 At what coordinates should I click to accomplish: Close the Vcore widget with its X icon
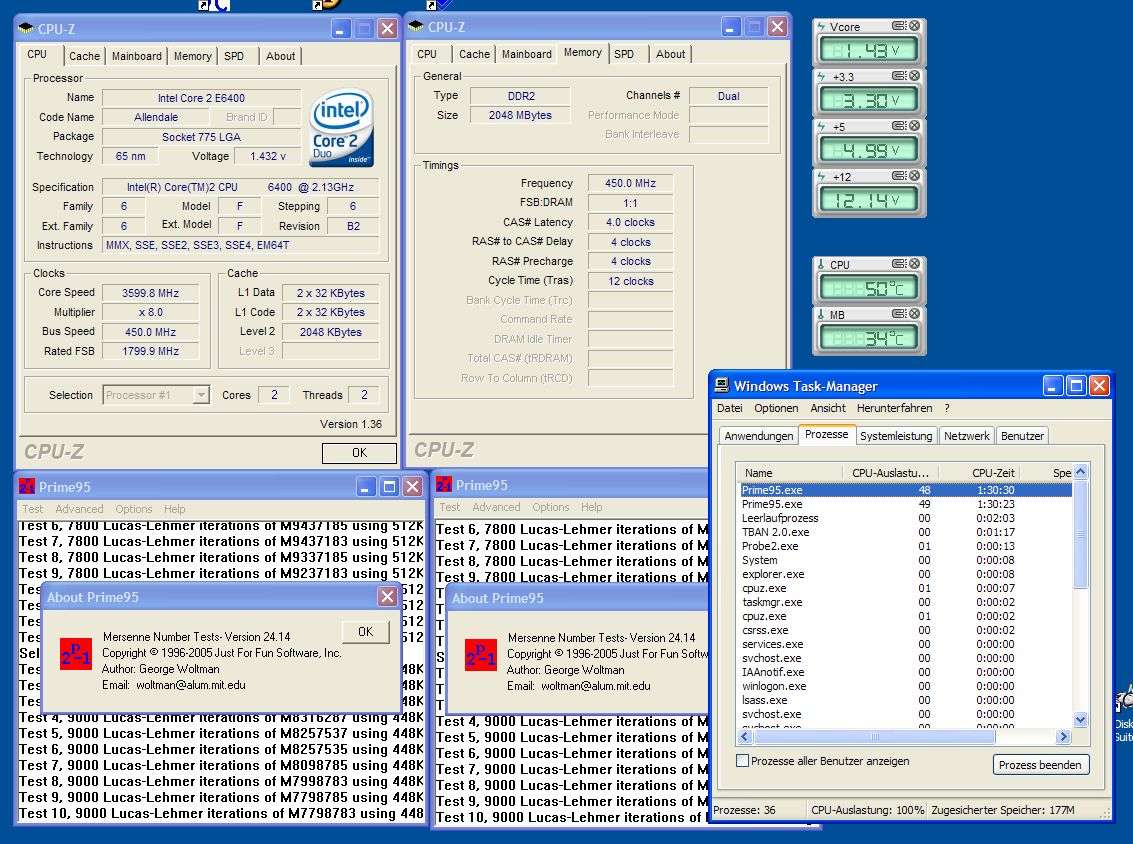tap(914, 26)
